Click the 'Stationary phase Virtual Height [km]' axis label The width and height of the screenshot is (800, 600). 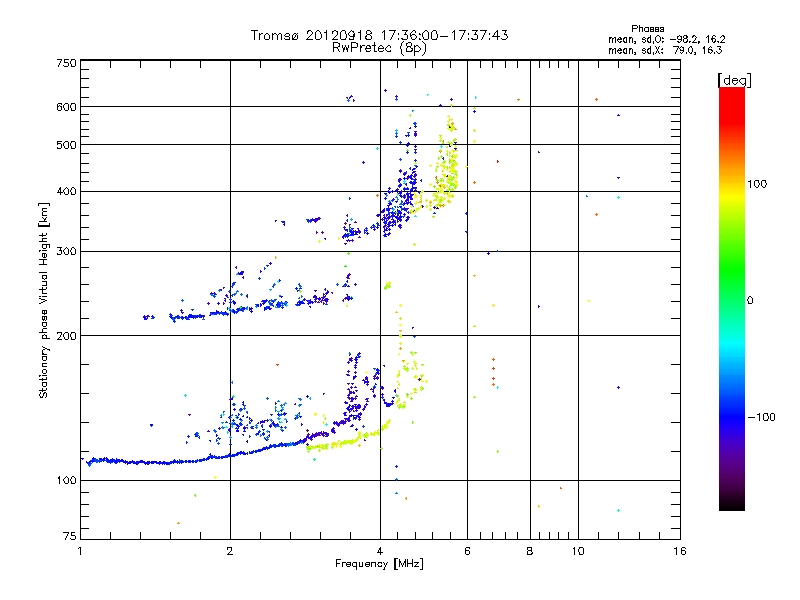tap(43, 300)
